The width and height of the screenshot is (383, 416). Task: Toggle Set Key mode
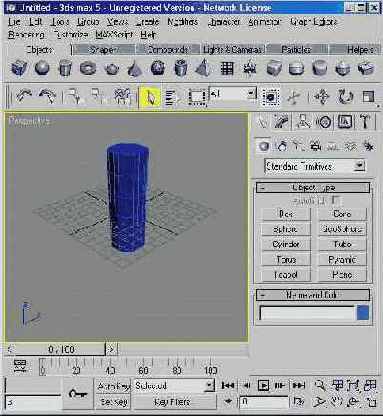114,402
